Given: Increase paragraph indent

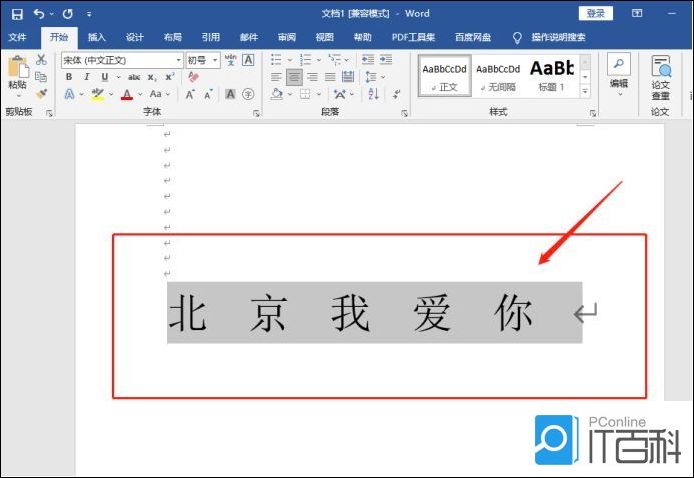Looking at the screenshot, I should coord(386,59).
